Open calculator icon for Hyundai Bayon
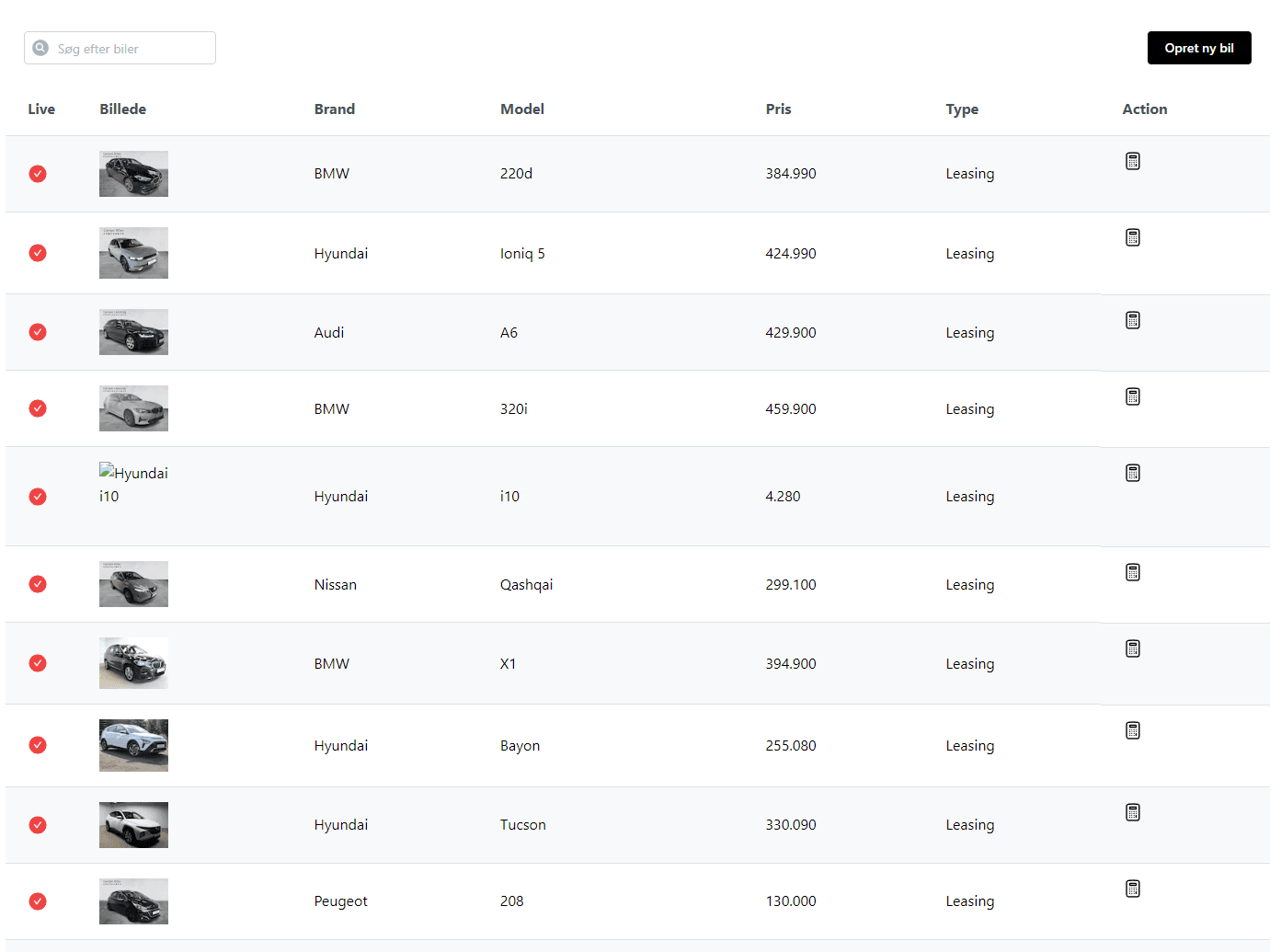Image resolution: width=1281 pixels, height=952 pixels. point(1133,730)
